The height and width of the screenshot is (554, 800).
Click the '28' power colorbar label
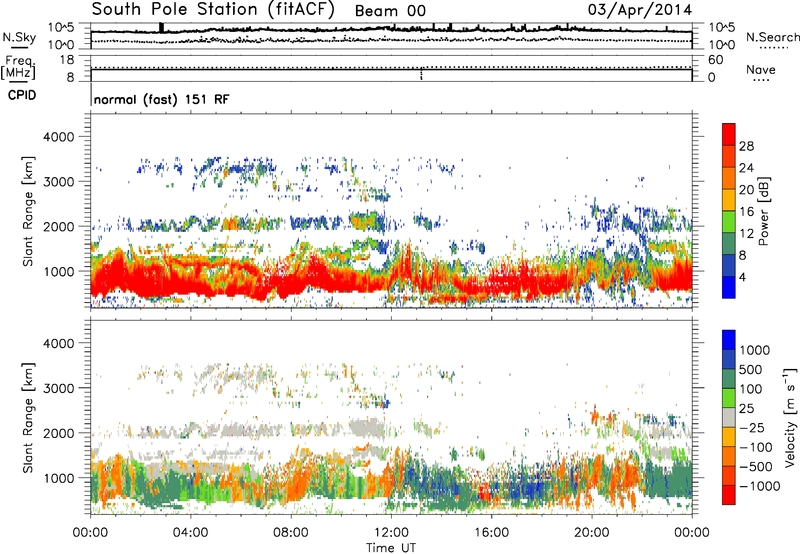click(746, 146)
